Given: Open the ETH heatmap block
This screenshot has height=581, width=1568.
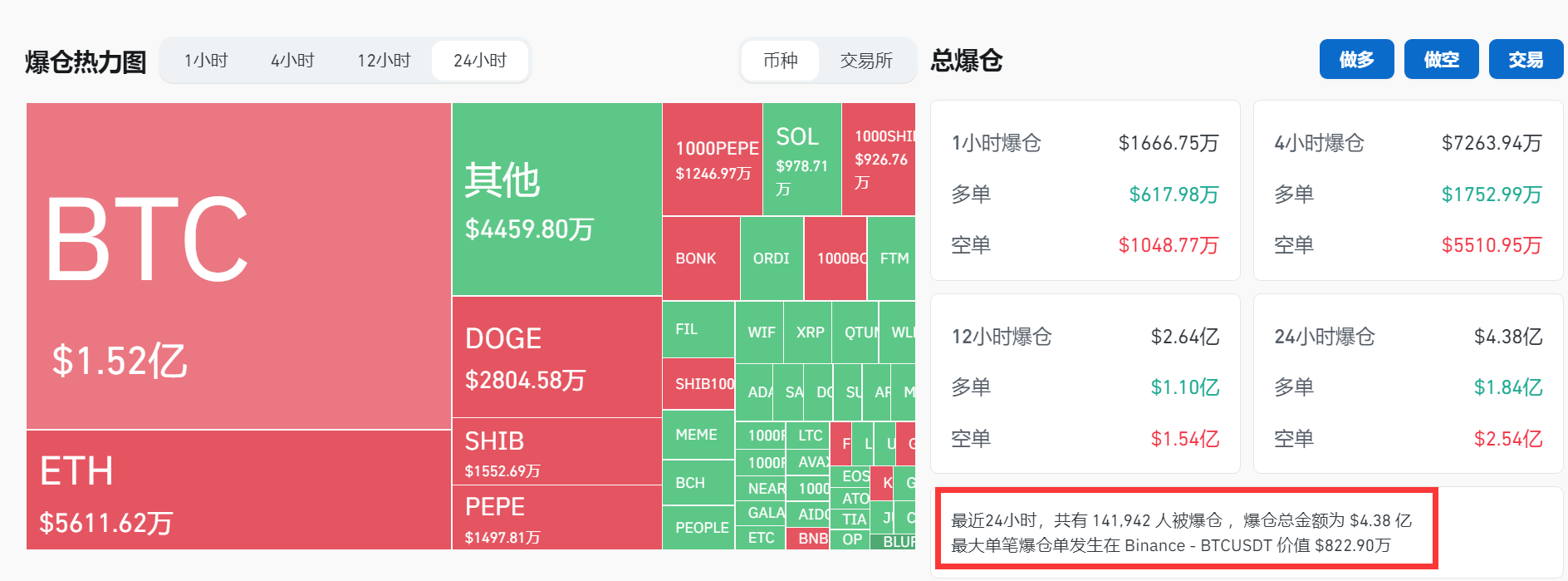Looking at the screenshot, I should coord(238,490).
